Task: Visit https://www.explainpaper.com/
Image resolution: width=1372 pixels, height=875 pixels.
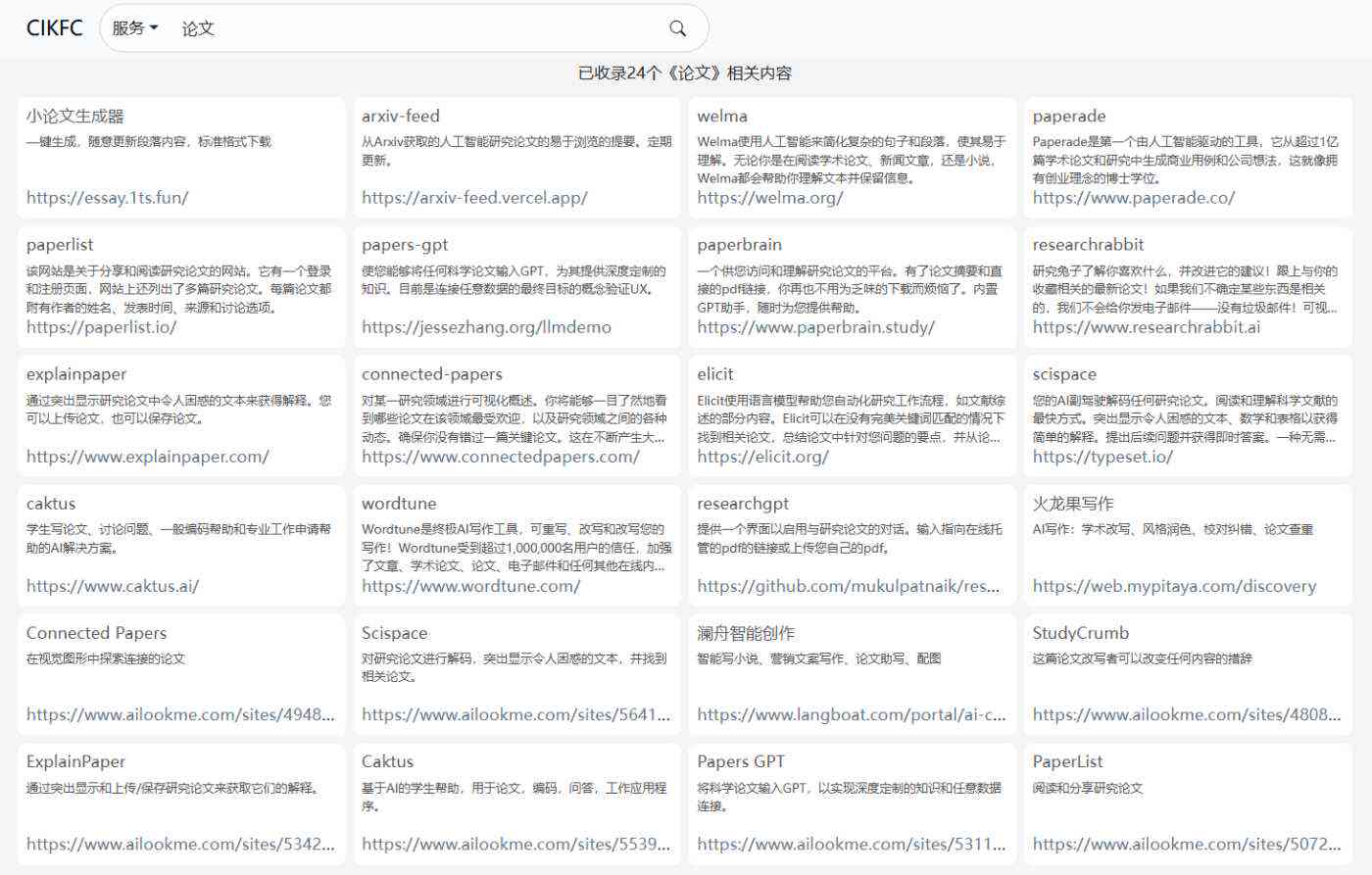Action: point(148,457)
